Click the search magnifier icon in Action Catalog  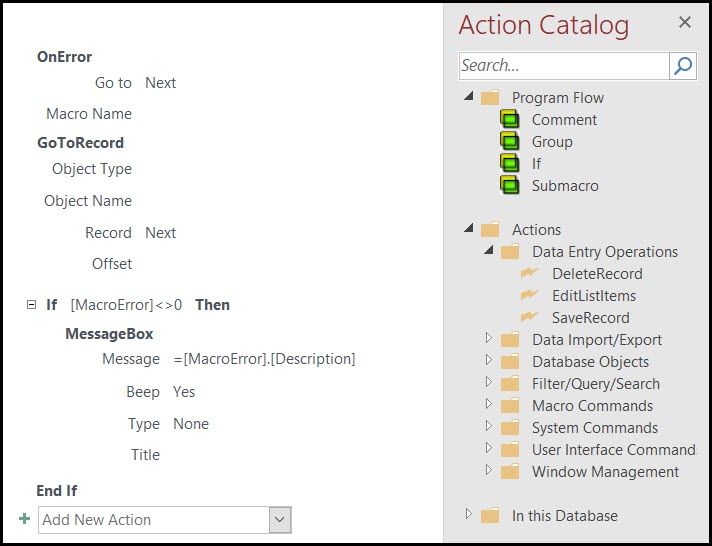tap(682, 66)
